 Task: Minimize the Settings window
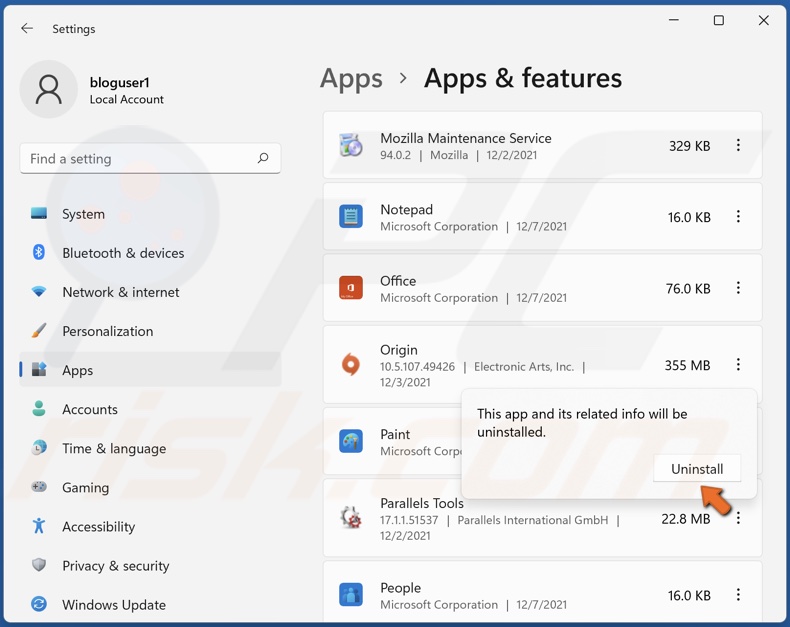click(x=674, y=20)
